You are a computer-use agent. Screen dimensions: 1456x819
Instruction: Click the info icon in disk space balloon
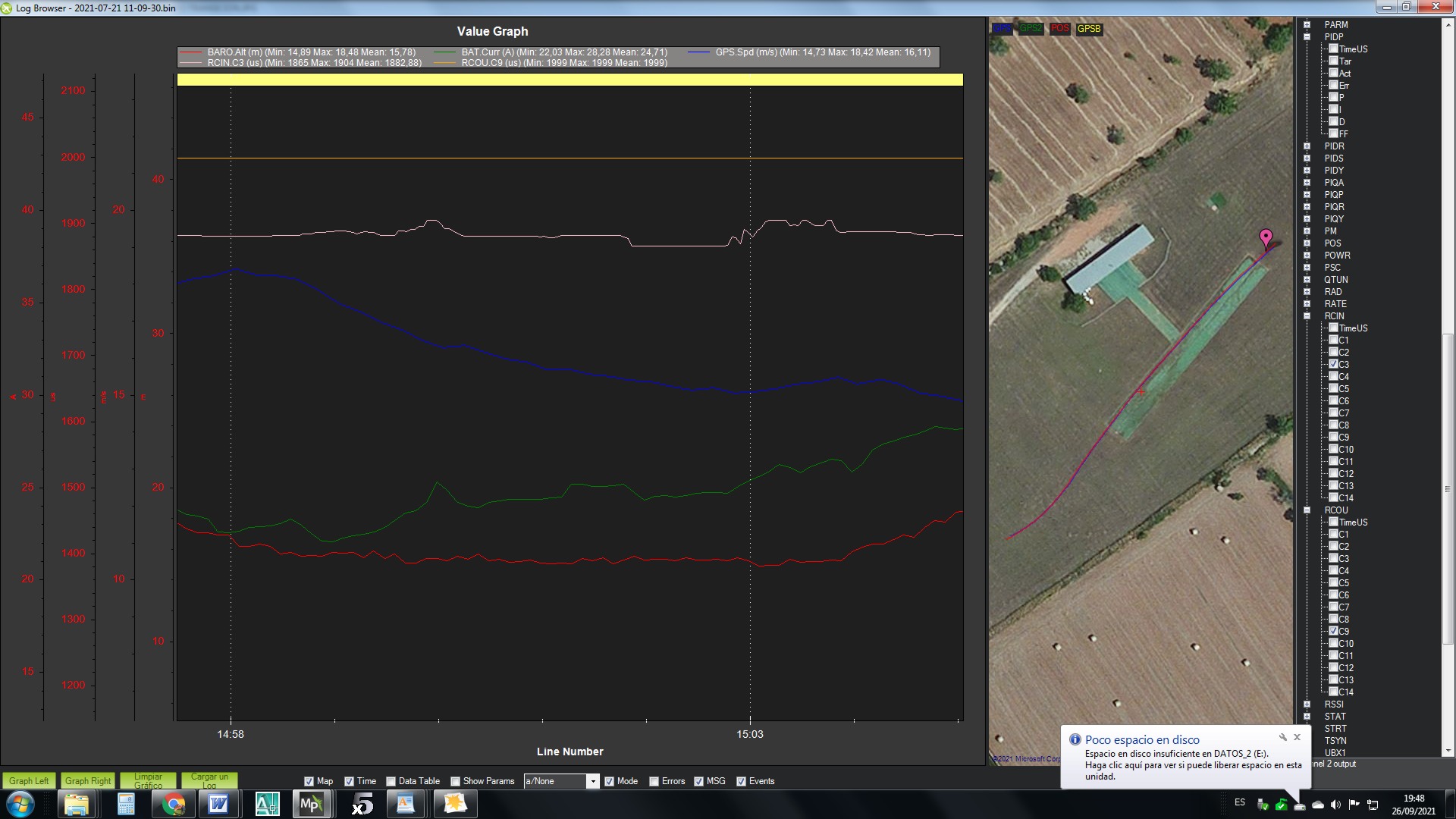pyautogui.click(x=1075, y=739)
